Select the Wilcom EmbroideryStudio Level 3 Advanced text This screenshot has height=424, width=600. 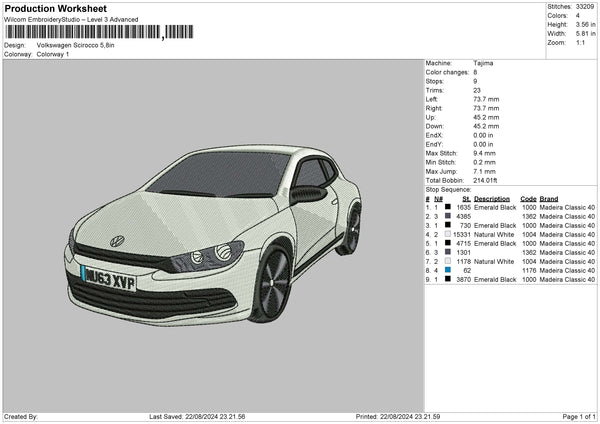click(x=71, y=20)
